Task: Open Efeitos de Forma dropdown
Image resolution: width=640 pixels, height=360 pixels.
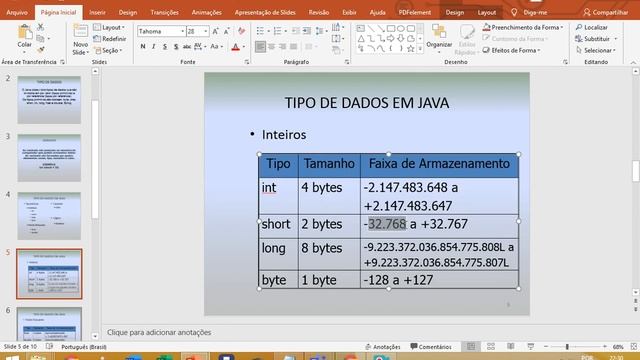Action: 511,50
